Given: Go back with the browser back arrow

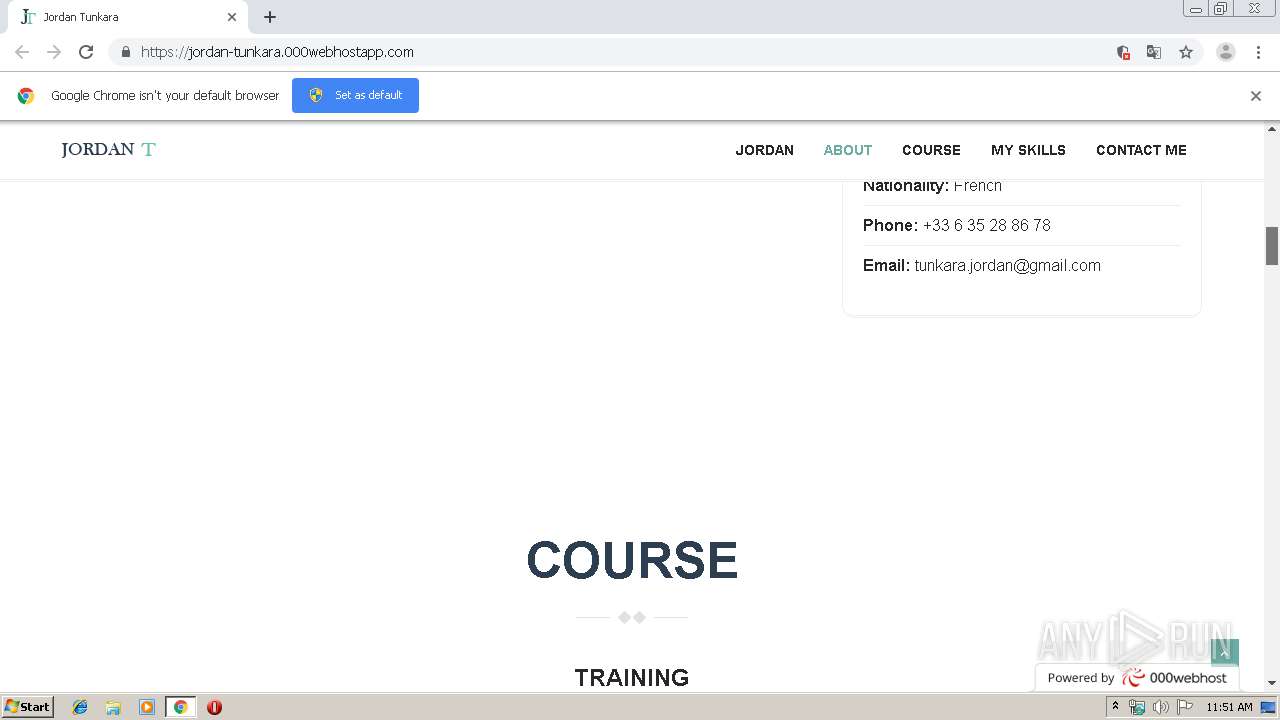Looking at the screenshot, I should pos(22,52).
